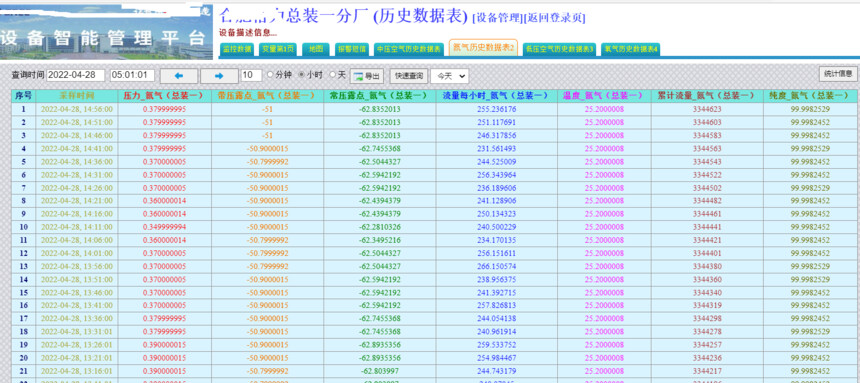Viewport: 860px width, 383px height.
Task: Click the 带压露点_氮气 column header
Action: click(267, 95)
